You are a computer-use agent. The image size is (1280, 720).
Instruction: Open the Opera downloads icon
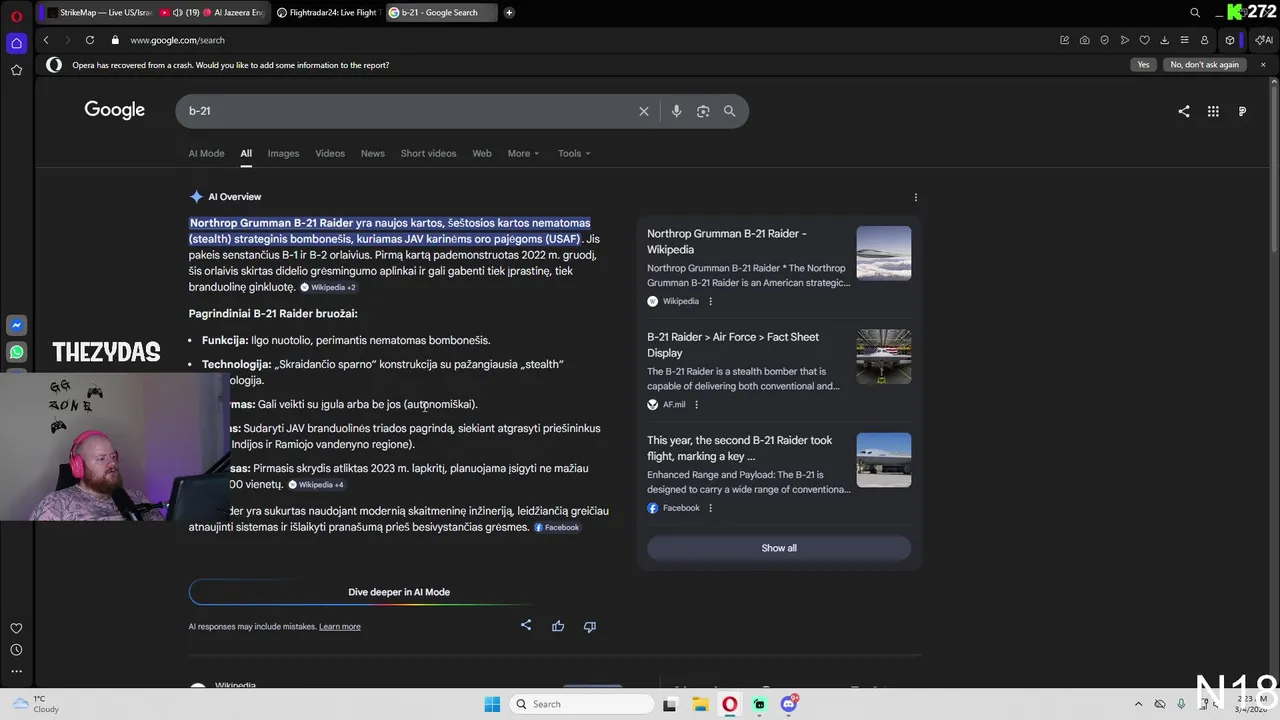pos(1164,40)
